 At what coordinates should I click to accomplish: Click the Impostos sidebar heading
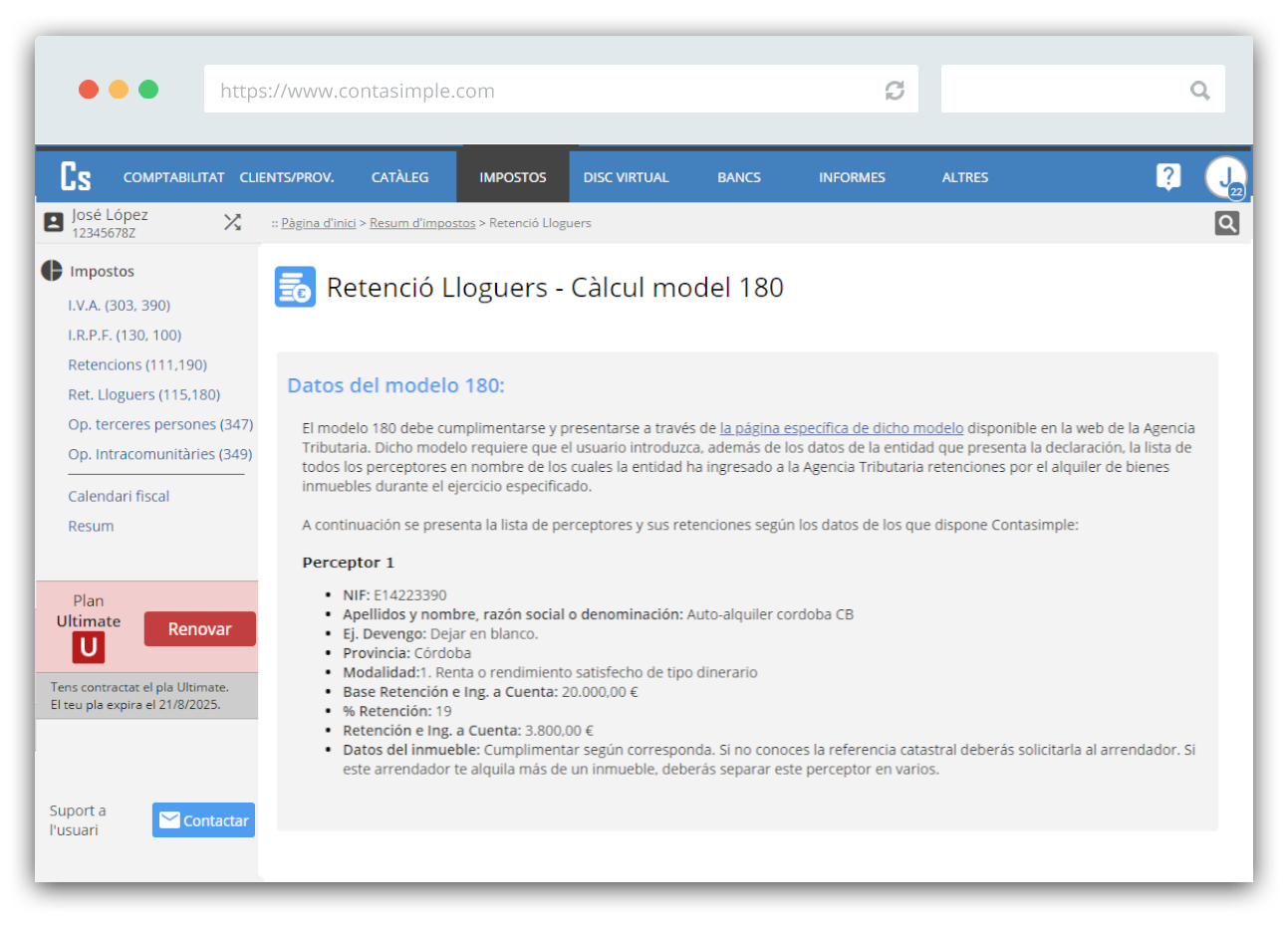(x=102, y=271)
